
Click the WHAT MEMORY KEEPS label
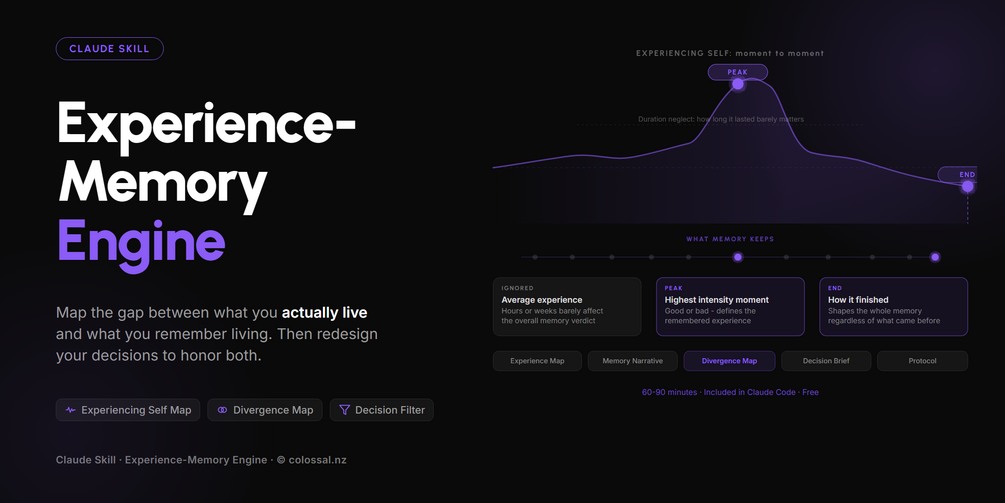tap(730, 239)
